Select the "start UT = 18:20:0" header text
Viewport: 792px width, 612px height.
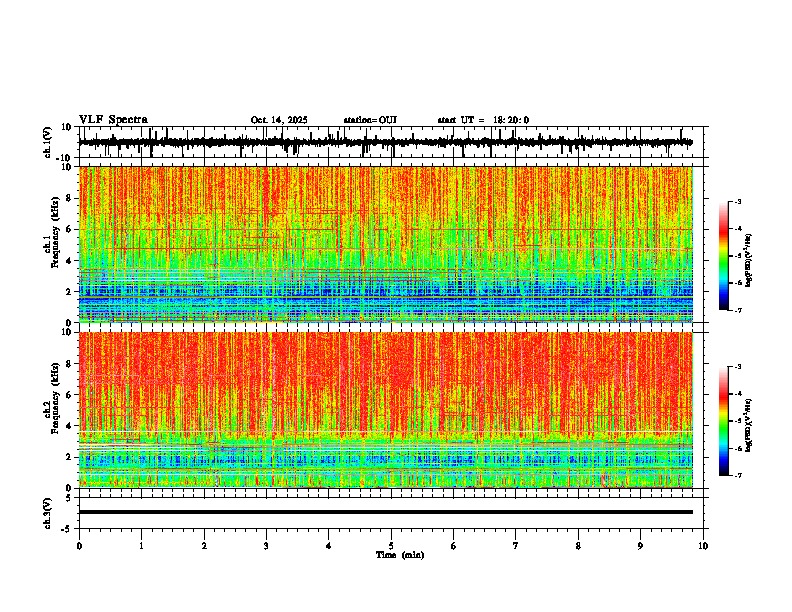(483, 120)
